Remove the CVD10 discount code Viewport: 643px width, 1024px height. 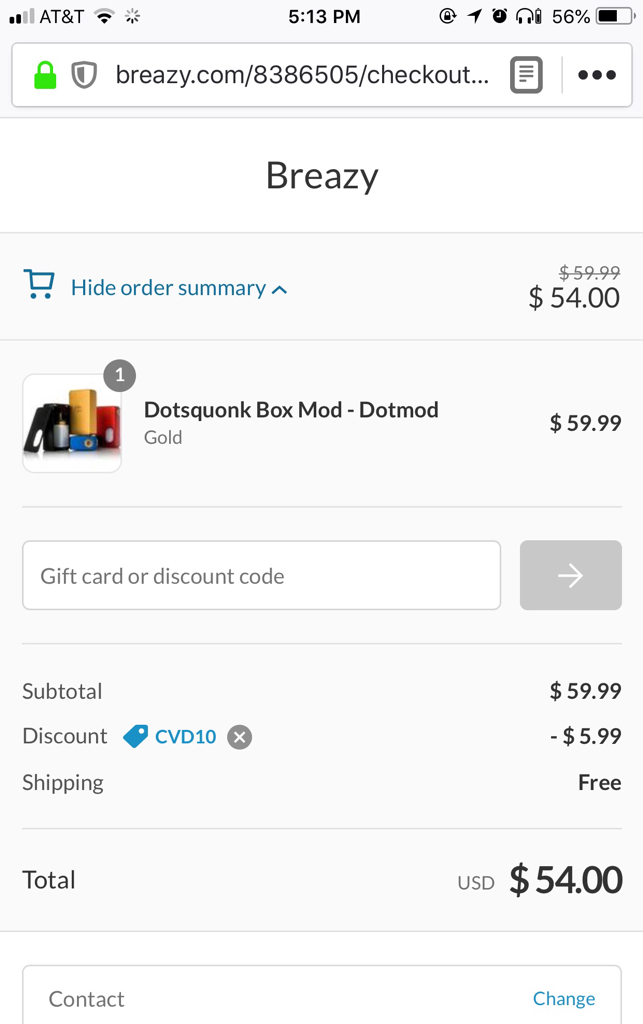239,737
